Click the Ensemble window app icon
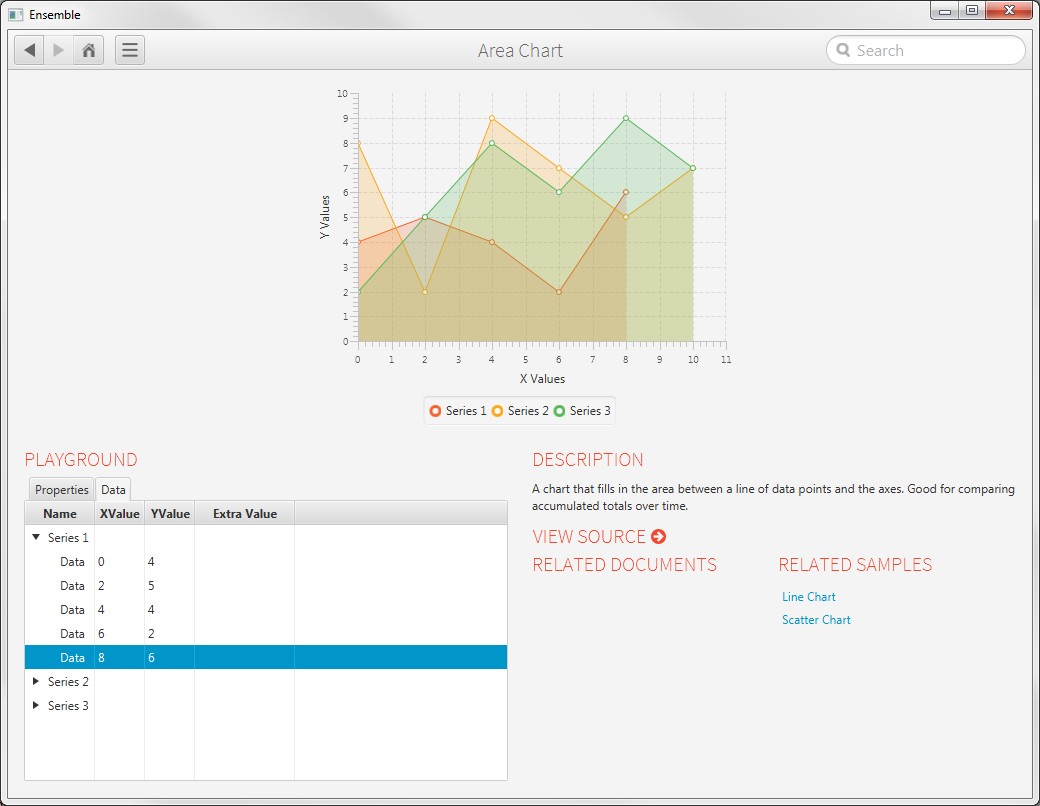Image resolution: width=1040 pixels, height=806 pixels. click(x=16, y=15)
